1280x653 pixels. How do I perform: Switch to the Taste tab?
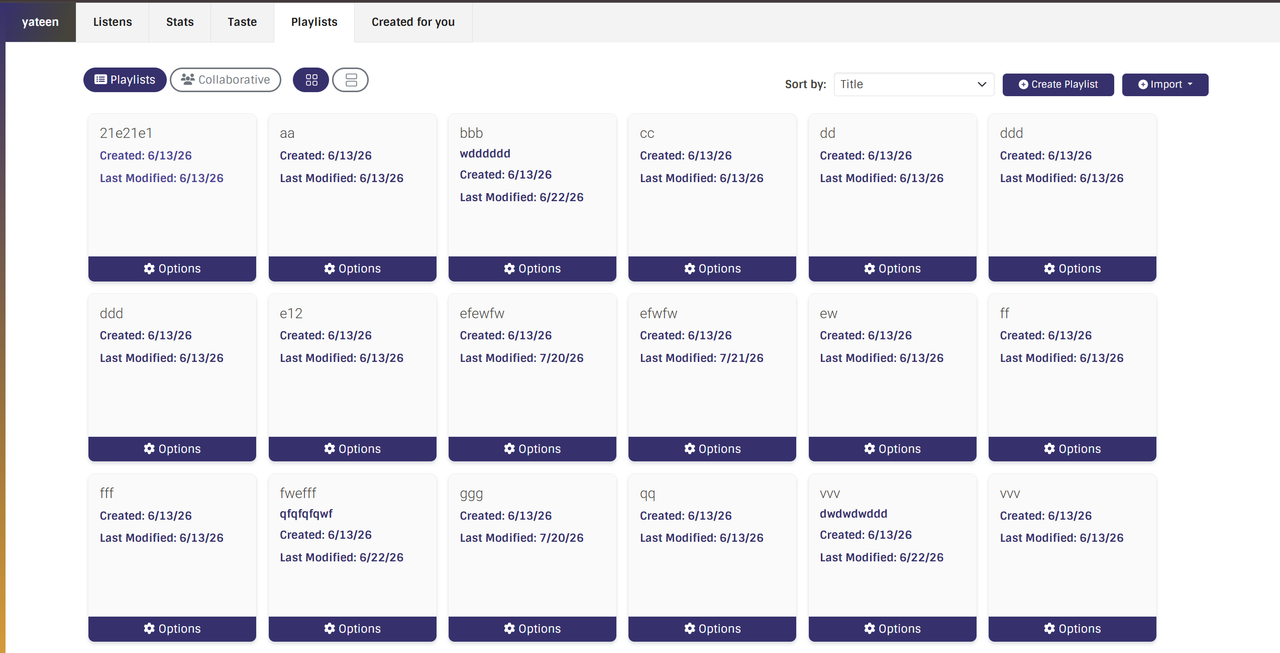click(242, 22)
